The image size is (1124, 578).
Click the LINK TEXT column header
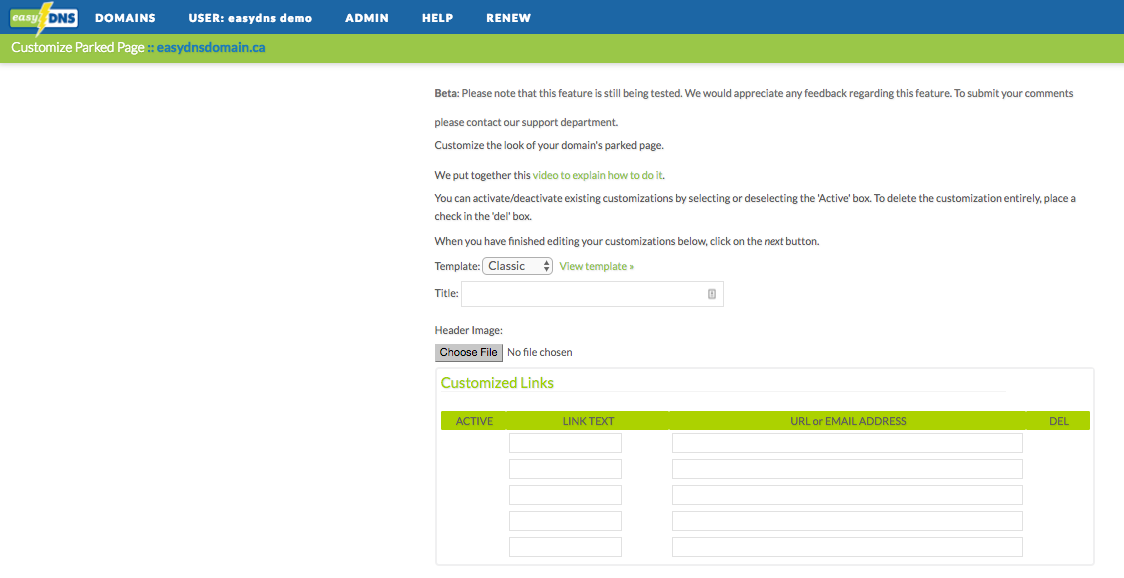pyautogui.click(x=588, y=421)
